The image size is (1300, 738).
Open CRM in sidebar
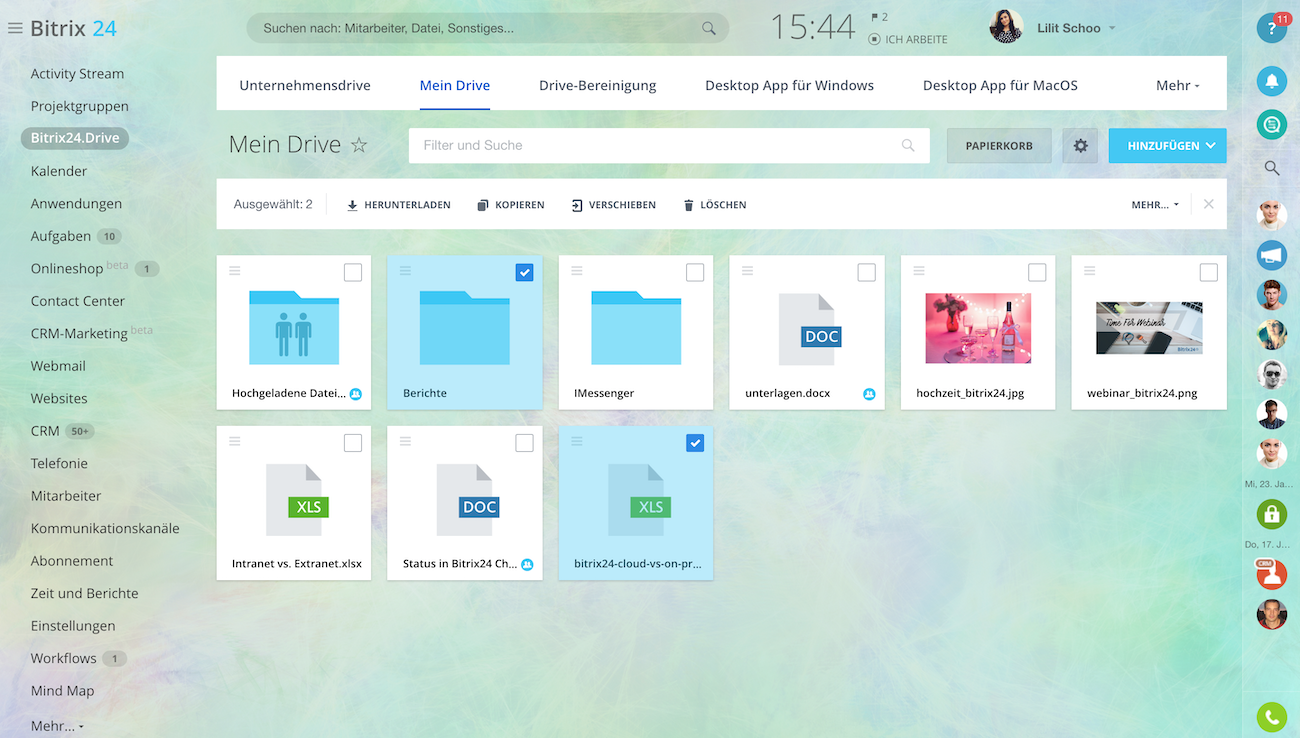pyautogui.click(x=45, y=431)
